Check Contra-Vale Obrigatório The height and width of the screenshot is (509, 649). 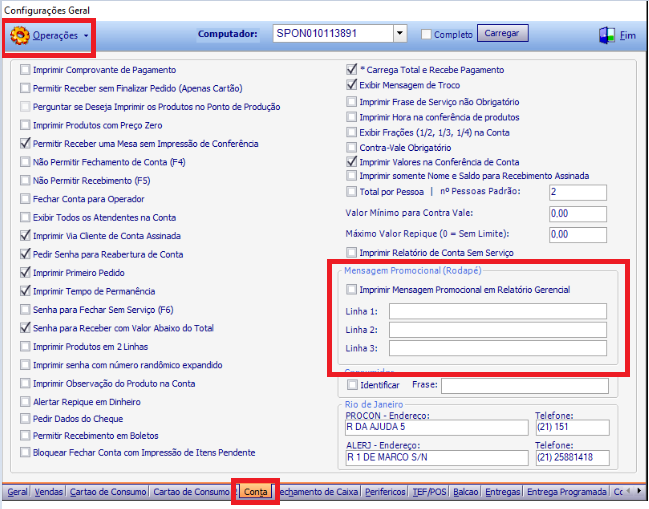tap(351, 147)
